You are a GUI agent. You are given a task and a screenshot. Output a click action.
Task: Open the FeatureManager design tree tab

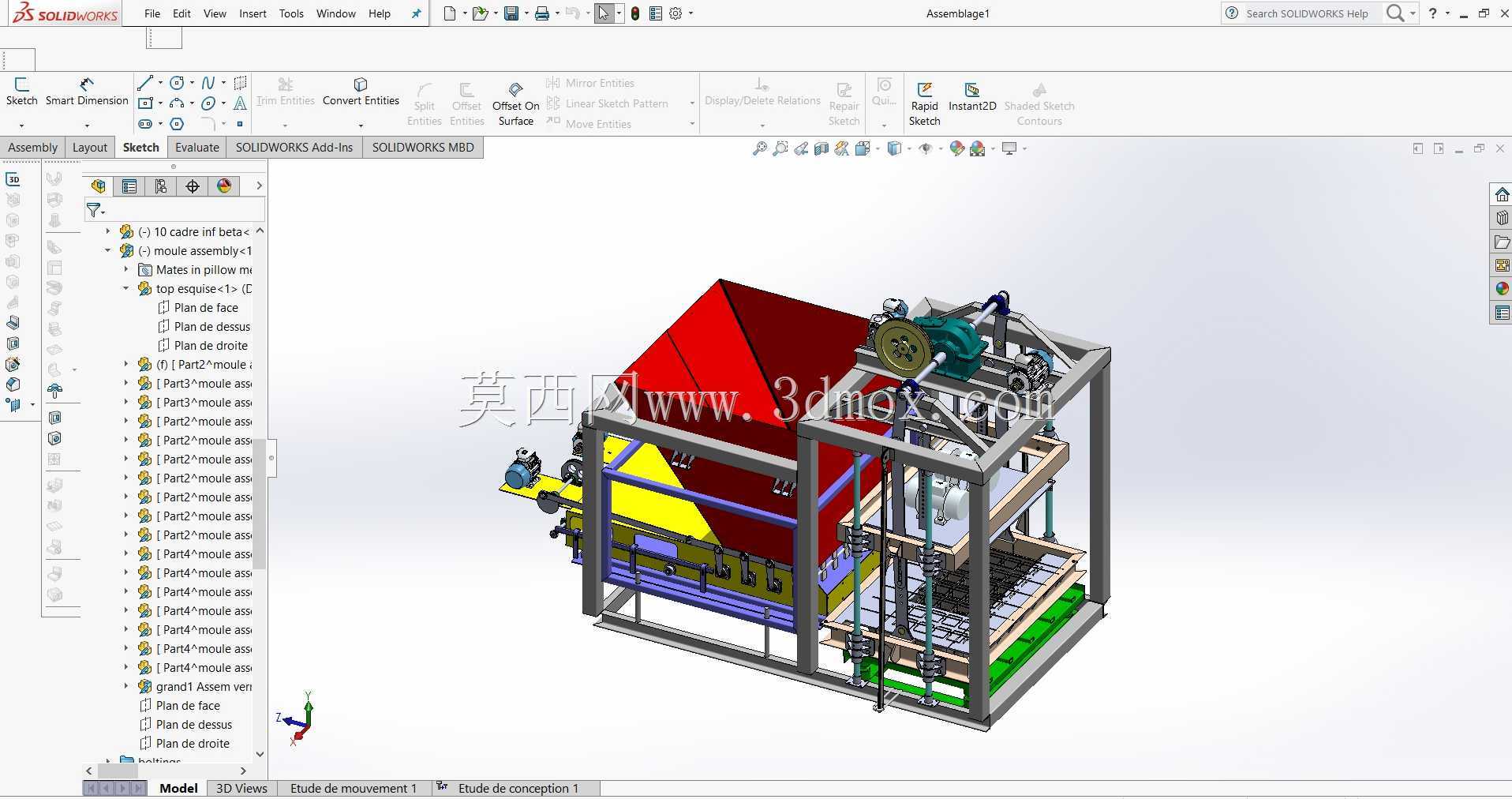98,186
